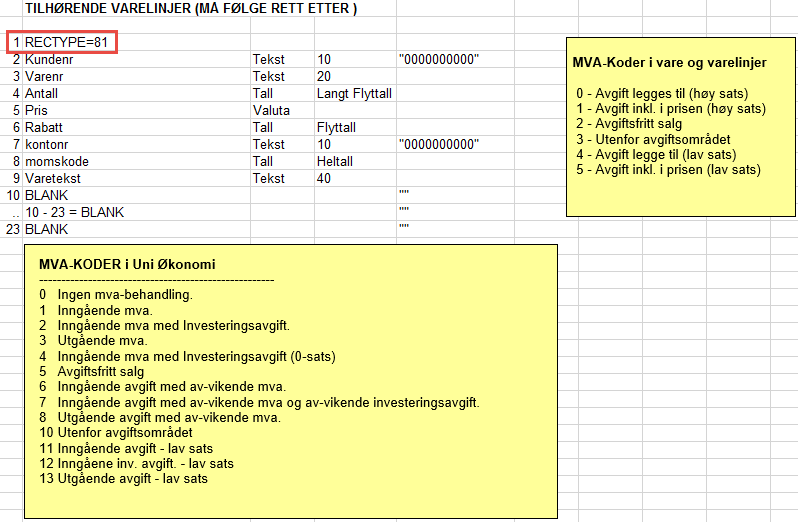798x522 pixels.
Task: Click the length value 40 in the Varetekst row
Action: pos(324,179)
